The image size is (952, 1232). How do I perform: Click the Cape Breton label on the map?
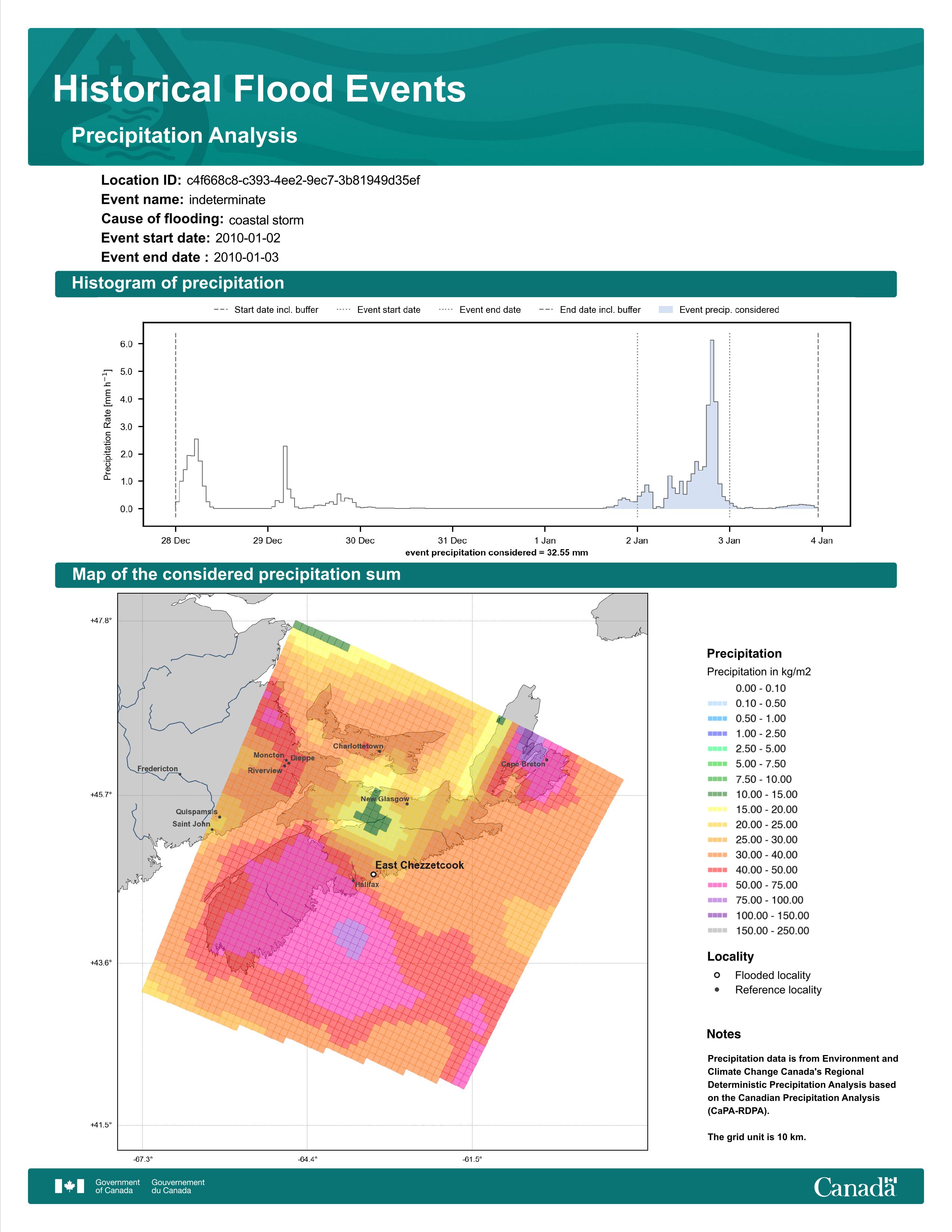click(x=523, y=764)
